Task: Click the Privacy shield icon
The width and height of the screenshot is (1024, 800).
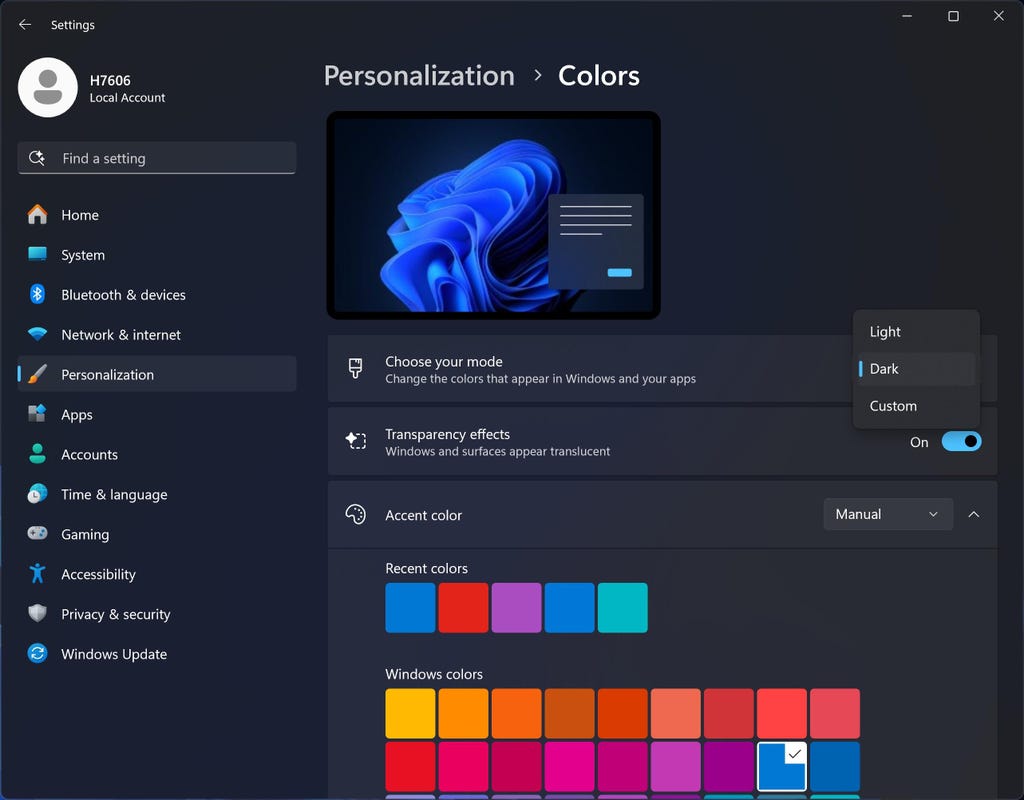Action: pos(37,613)
